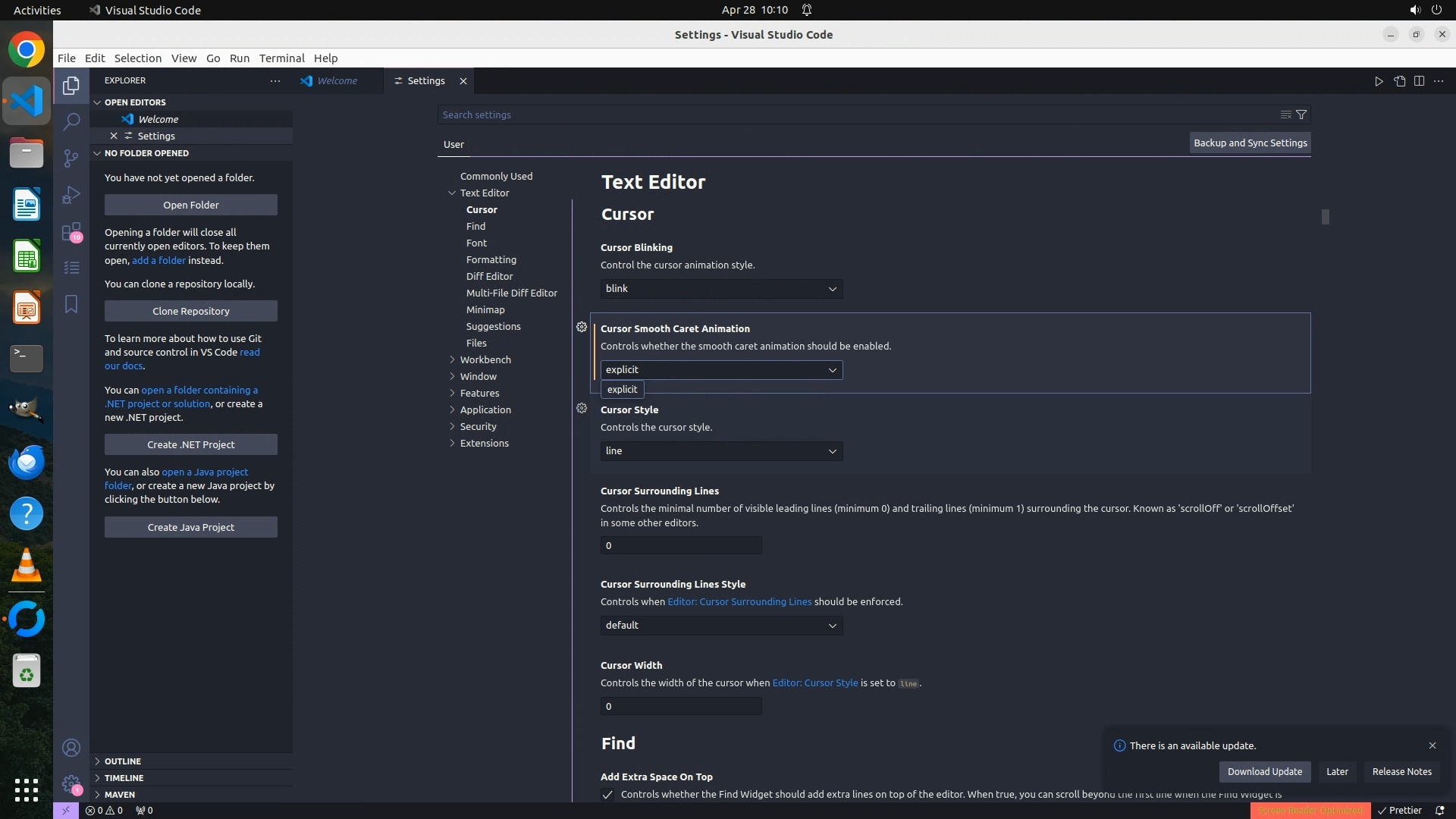Open Run and Debug view
This screenshot has width=1456, height=819.
71,195
